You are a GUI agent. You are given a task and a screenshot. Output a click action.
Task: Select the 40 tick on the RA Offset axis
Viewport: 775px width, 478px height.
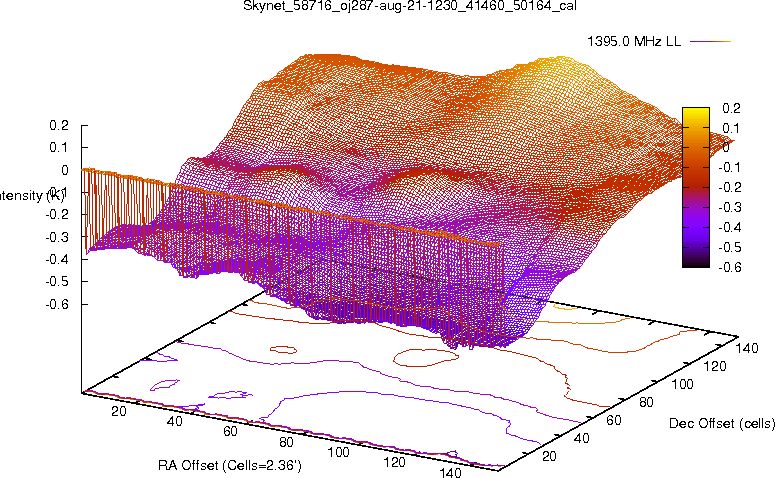coord(174,421)
